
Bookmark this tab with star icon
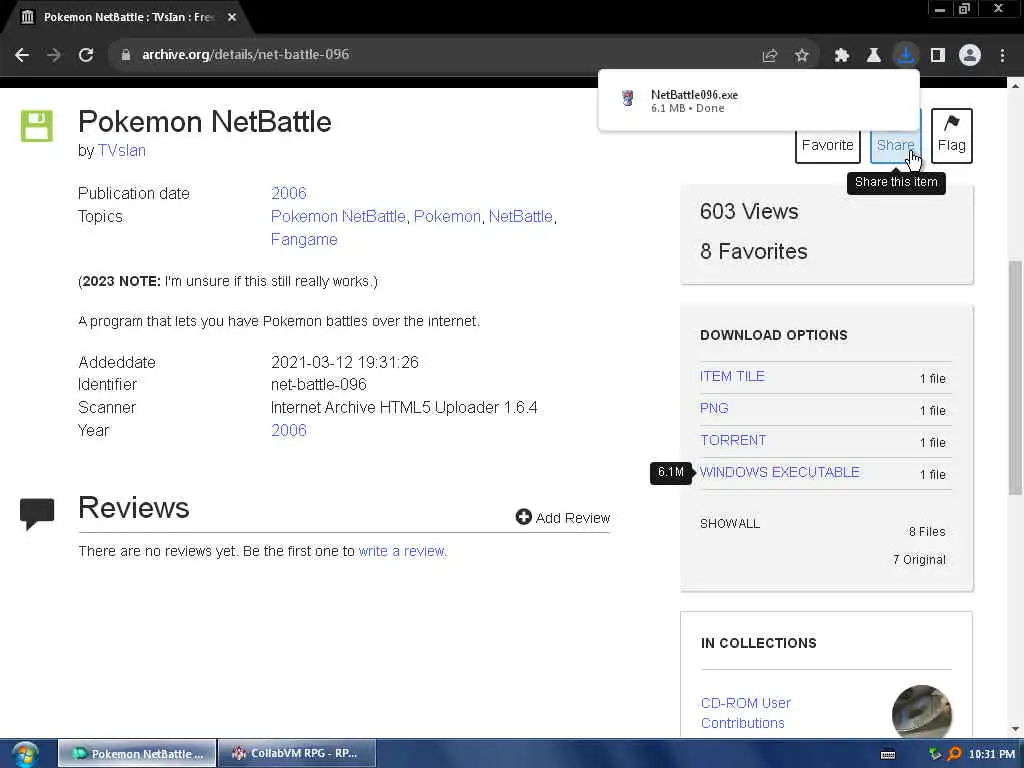(x=802, y=56)
